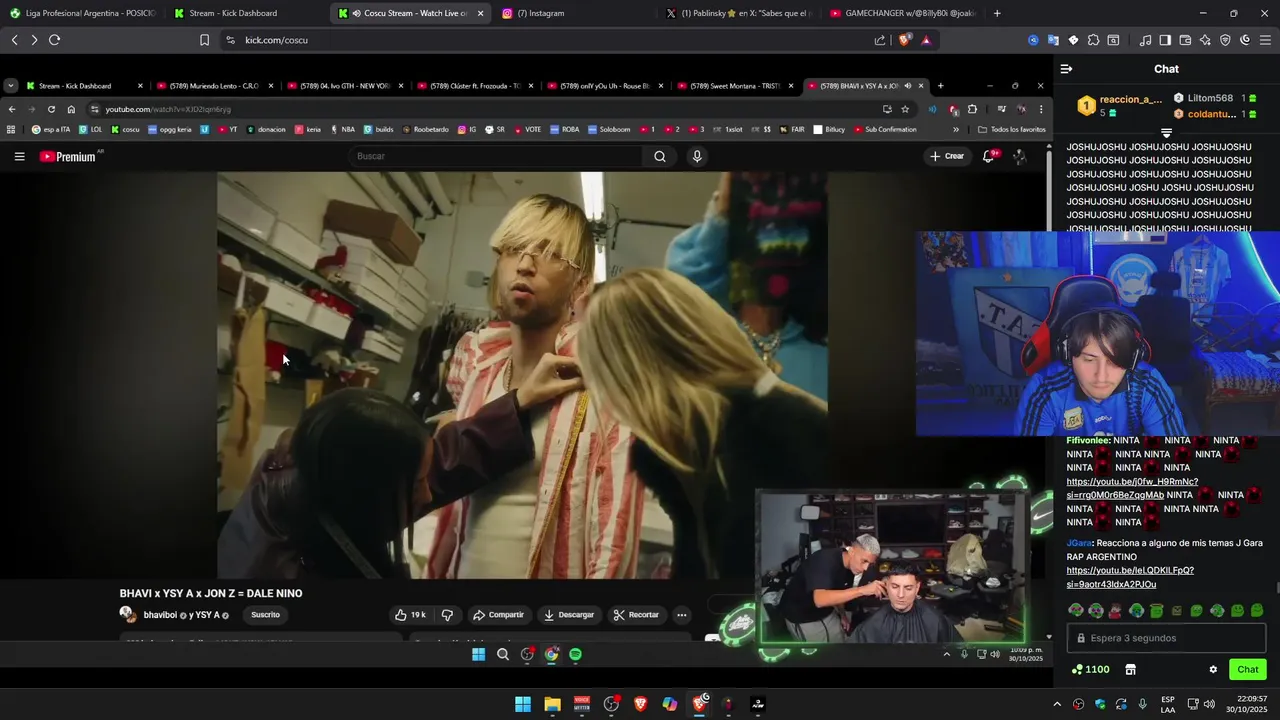This screenshot has height=720, width=1280.
Task: Open the Kick chat collapse icon beside Chat title
Action: [1066, 69]
